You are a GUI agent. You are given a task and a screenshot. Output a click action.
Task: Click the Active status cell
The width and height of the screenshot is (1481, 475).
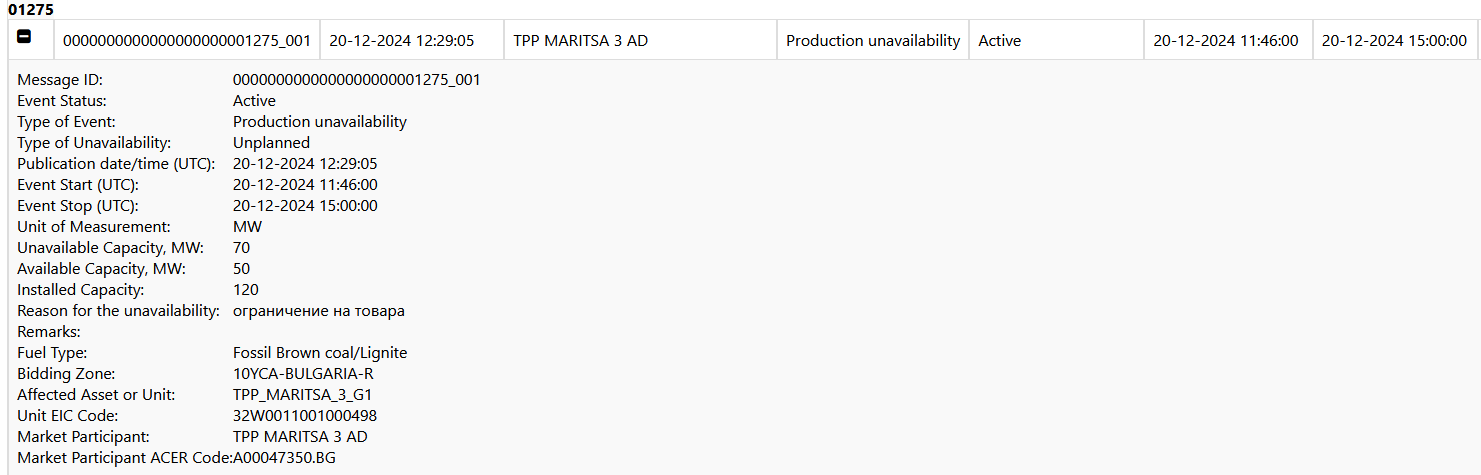click(999, 41)
